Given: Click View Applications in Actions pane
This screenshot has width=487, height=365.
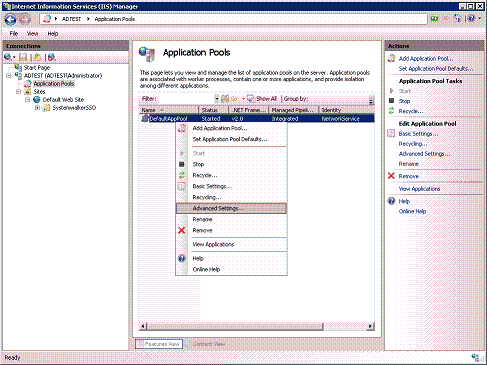Looking at the screenshot, I should coord(419,189).
